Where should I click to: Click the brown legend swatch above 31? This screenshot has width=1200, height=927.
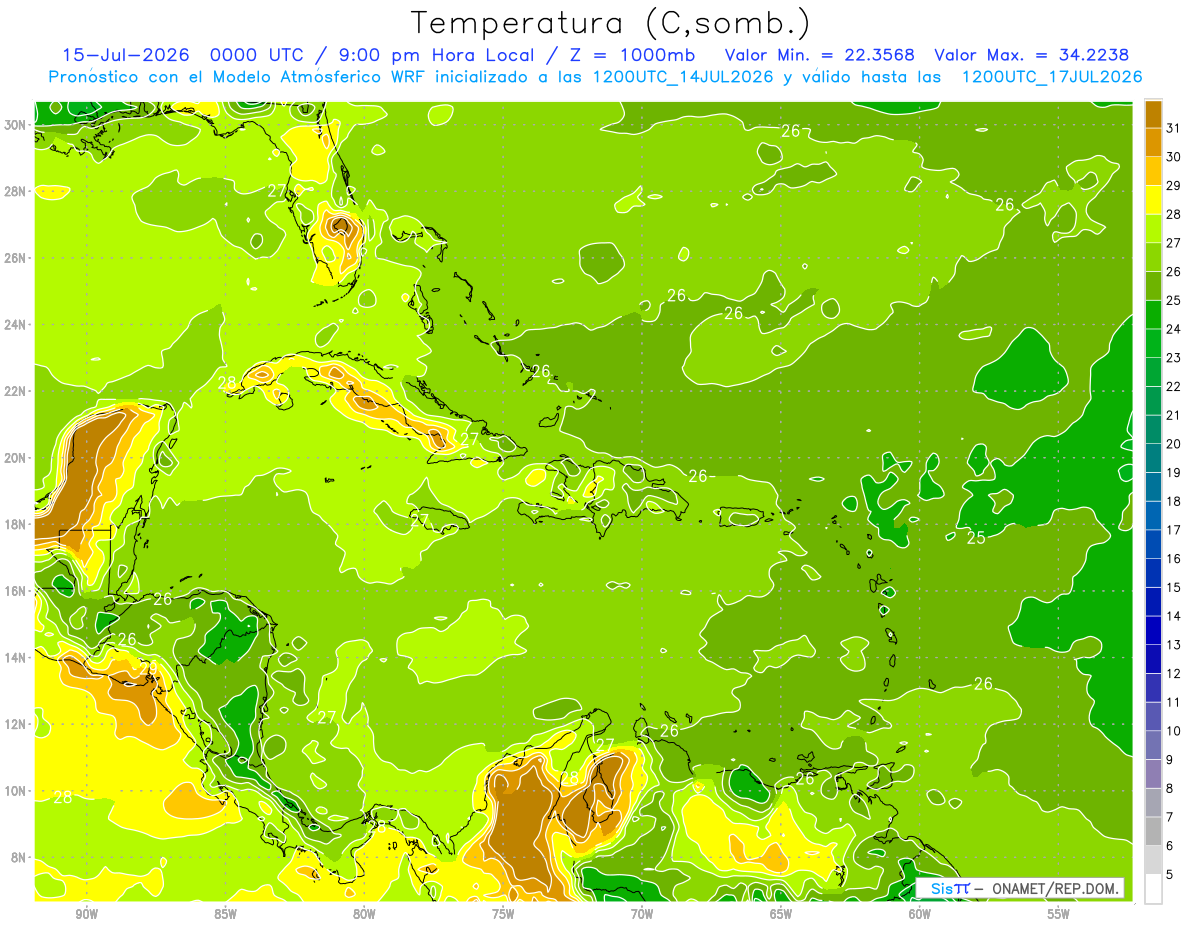click(1153, 114)
